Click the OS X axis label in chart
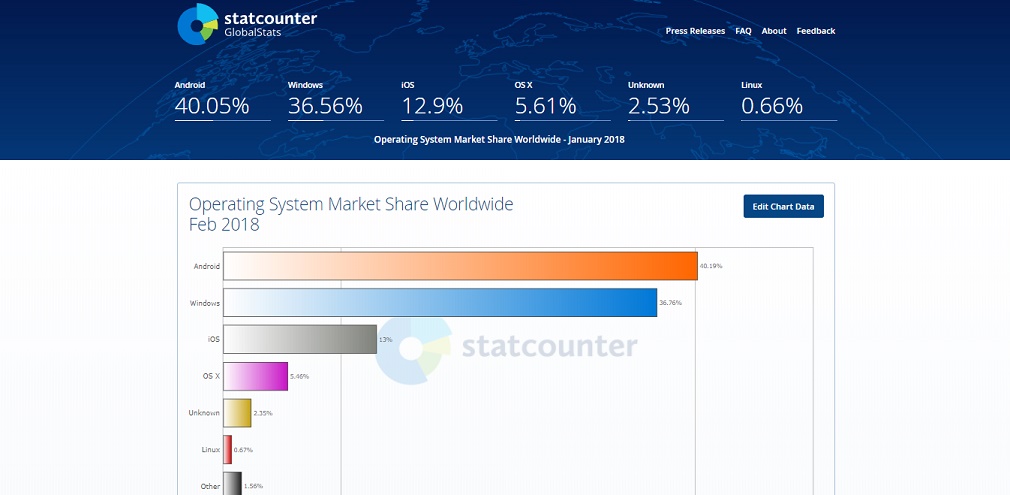1010x495 pixels. (211, 376)
